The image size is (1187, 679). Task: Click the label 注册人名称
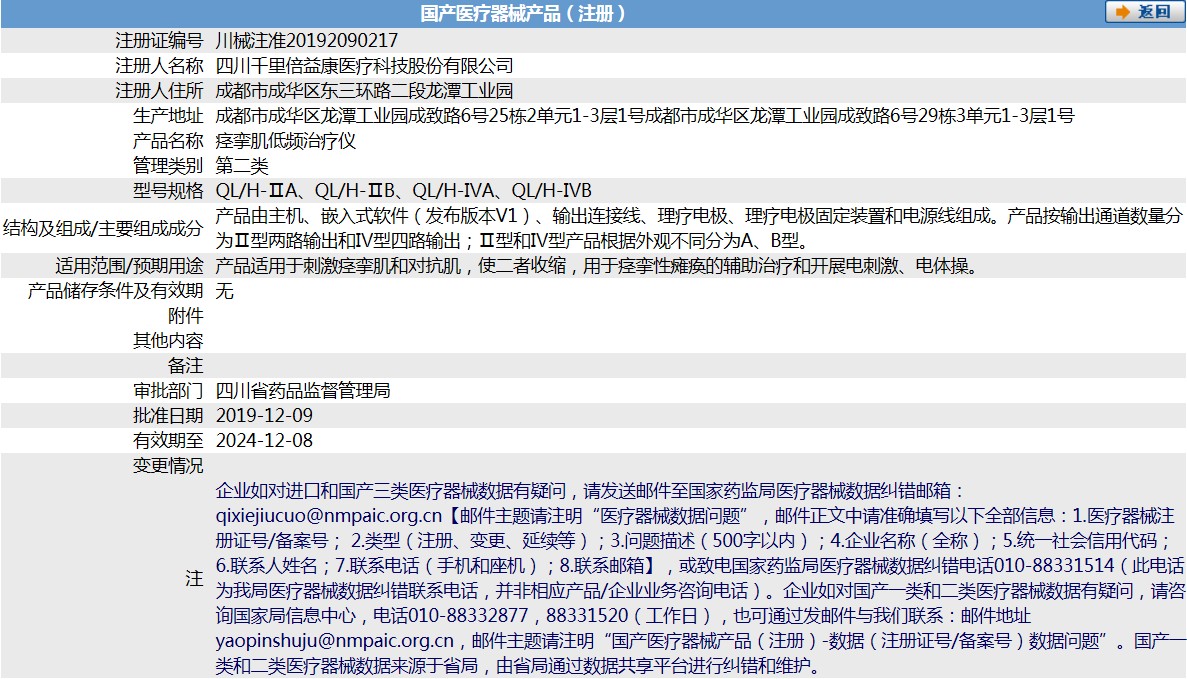159,66
